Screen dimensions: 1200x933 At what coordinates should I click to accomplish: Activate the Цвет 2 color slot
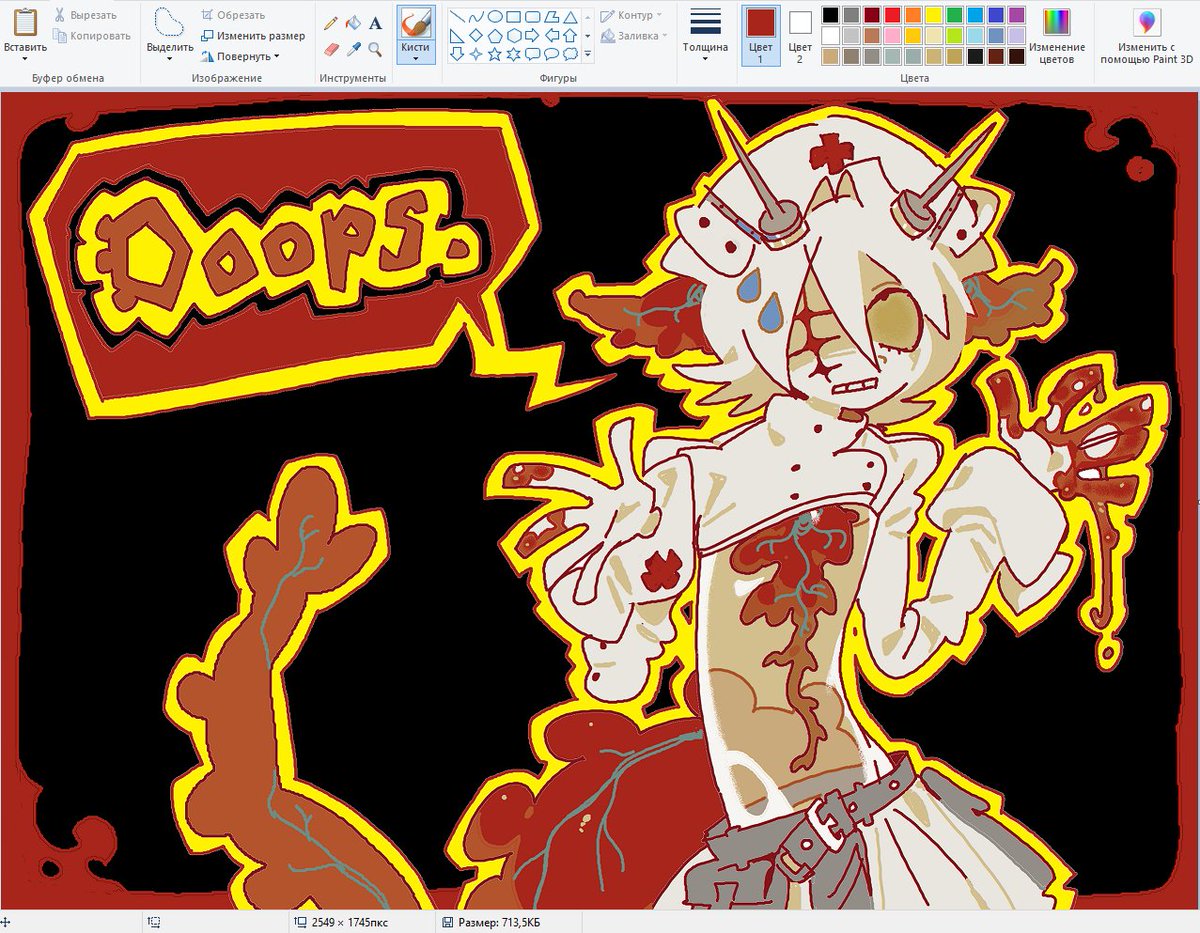[x=800, y=36]
